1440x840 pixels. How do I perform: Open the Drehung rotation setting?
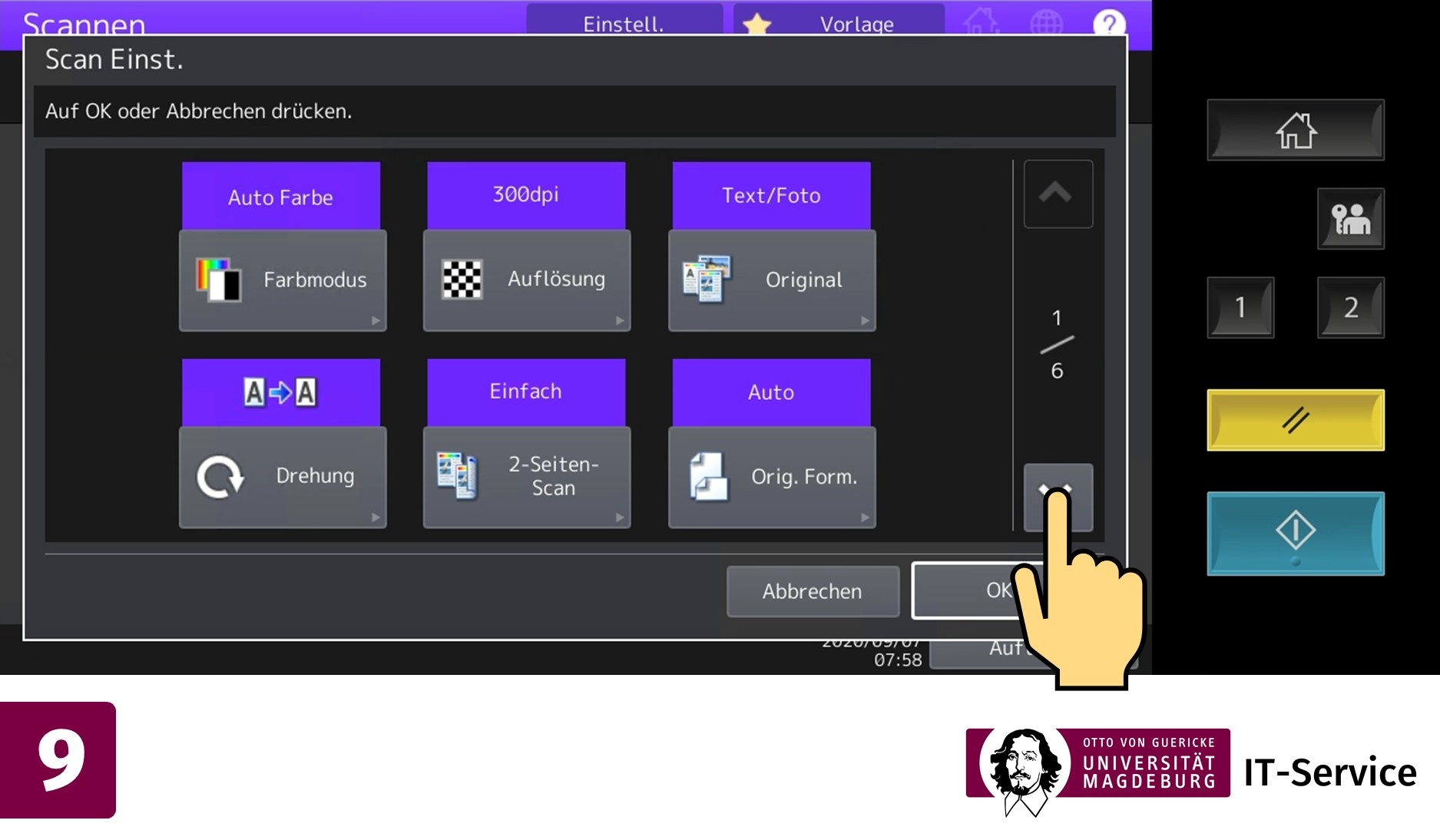pos(282,477)
